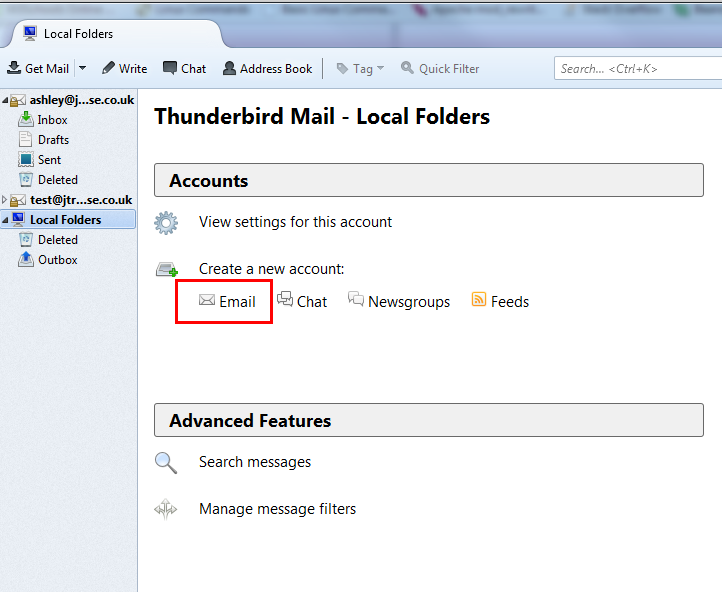Screen dimensions: 722x592
Task: Select Local Folders in the sidebar
Action: pos(65,220)
